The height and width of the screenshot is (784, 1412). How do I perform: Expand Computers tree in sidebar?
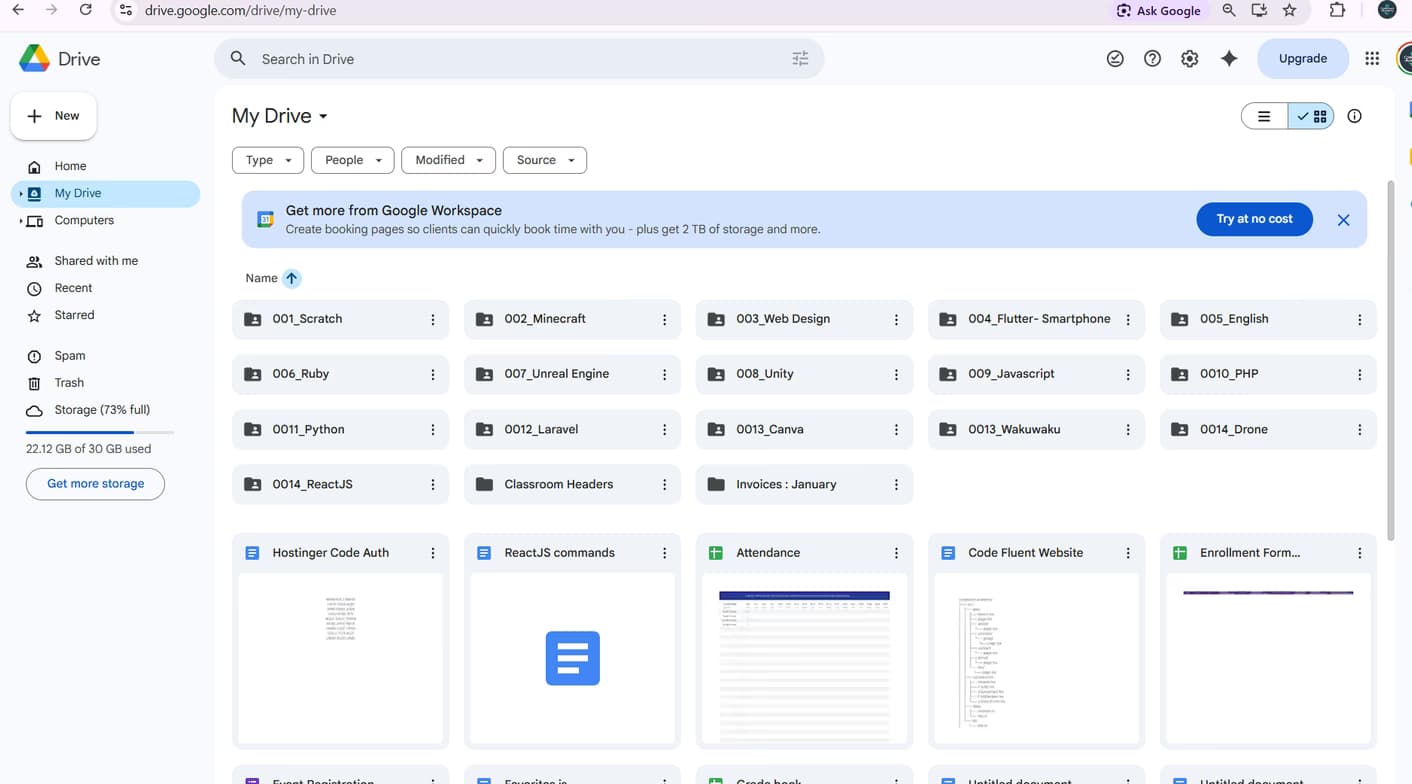[x=21, y=221]
